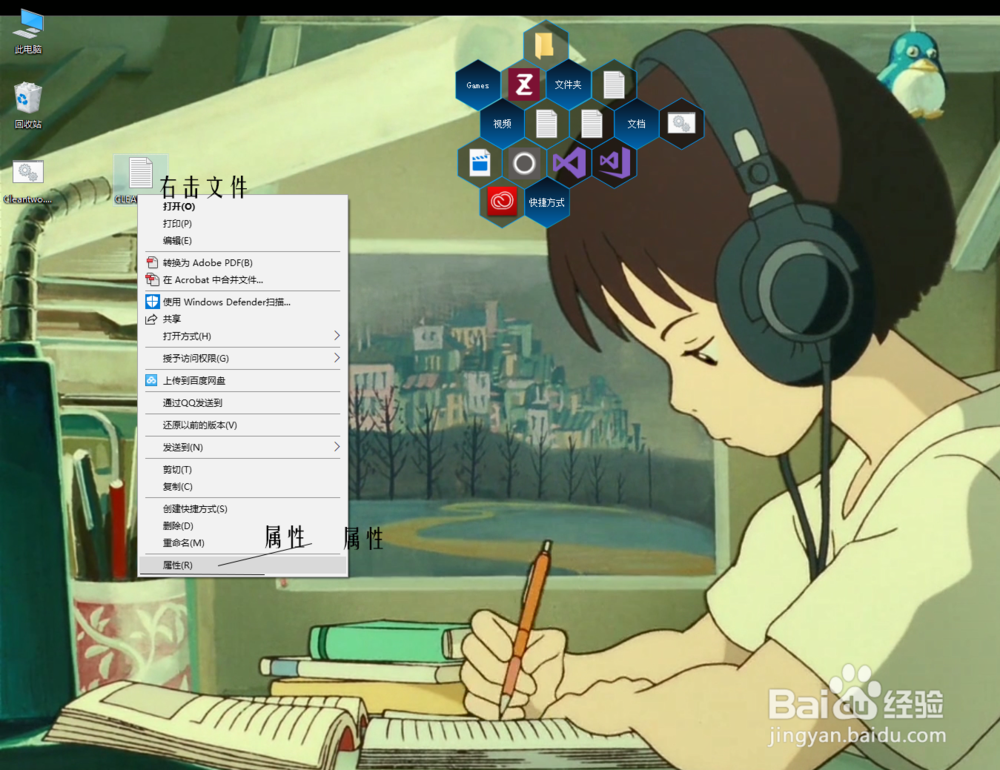Image resolution: width=1000 pixels, height=770 pixels.
Task: Choose 编辑(E) in the context menu
Action: pyautogui.click(x=243, y=241)
